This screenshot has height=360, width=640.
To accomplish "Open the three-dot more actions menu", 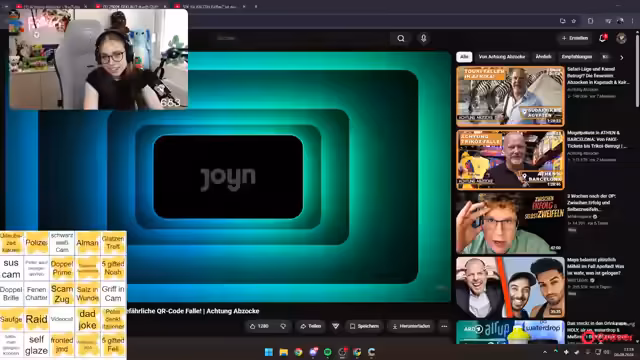I will [444, 326].
